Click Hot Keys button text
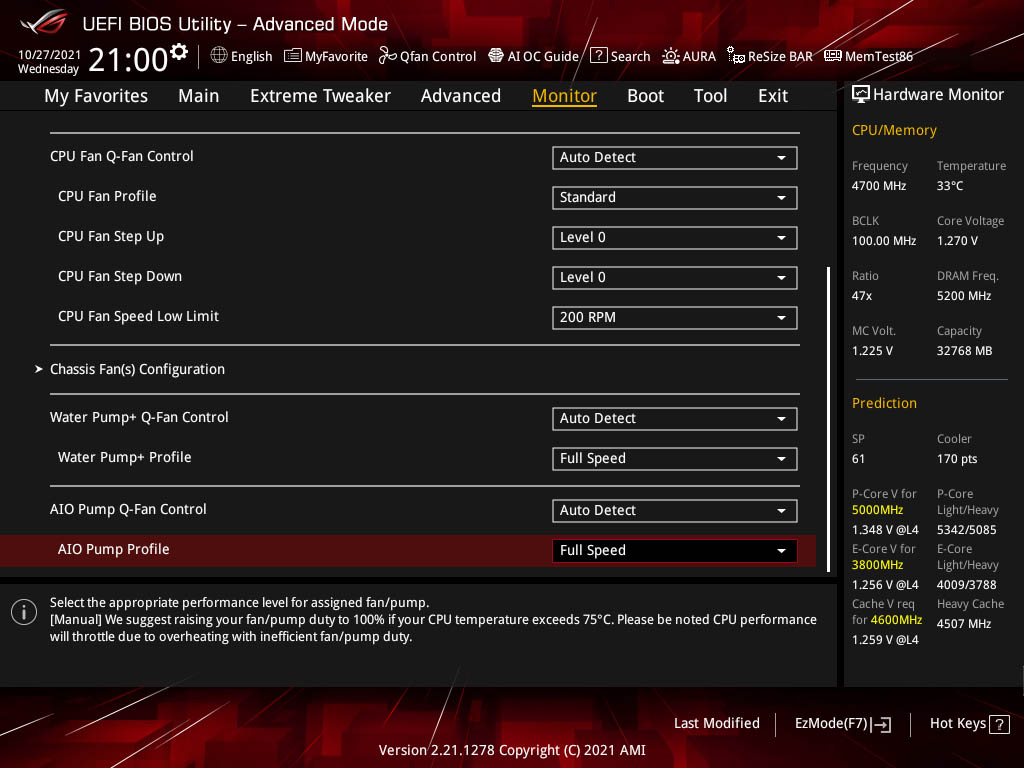The width and height of the screenshot is (1024, 768). (957, 724)
